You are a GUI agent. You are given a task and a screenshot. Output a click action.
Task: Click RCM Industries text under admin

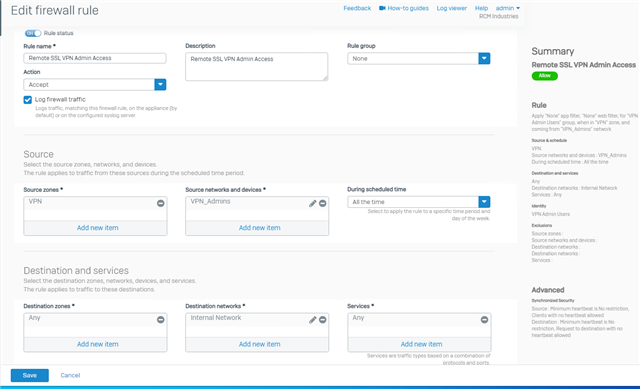coord(498,16)
